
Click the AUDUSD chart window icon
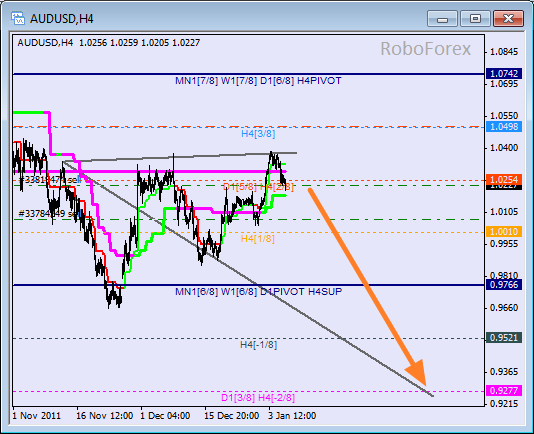click(x=18, y=18)
